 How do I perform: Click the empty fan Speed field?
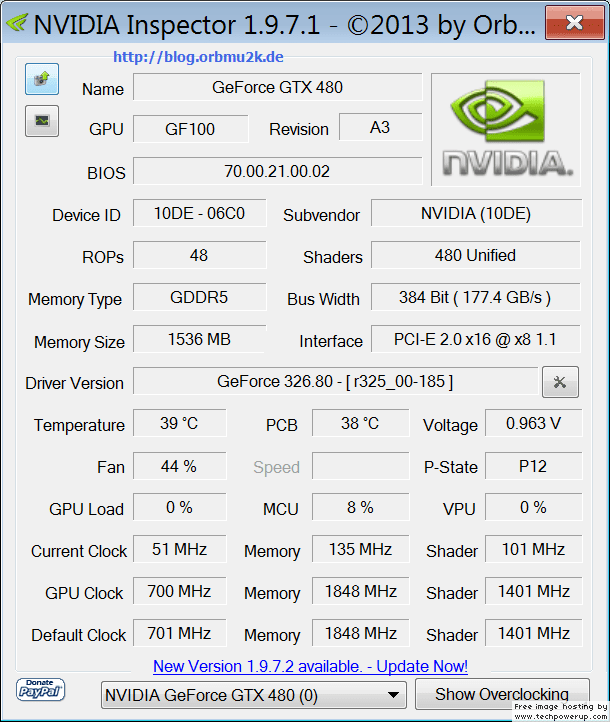(360, 466)
